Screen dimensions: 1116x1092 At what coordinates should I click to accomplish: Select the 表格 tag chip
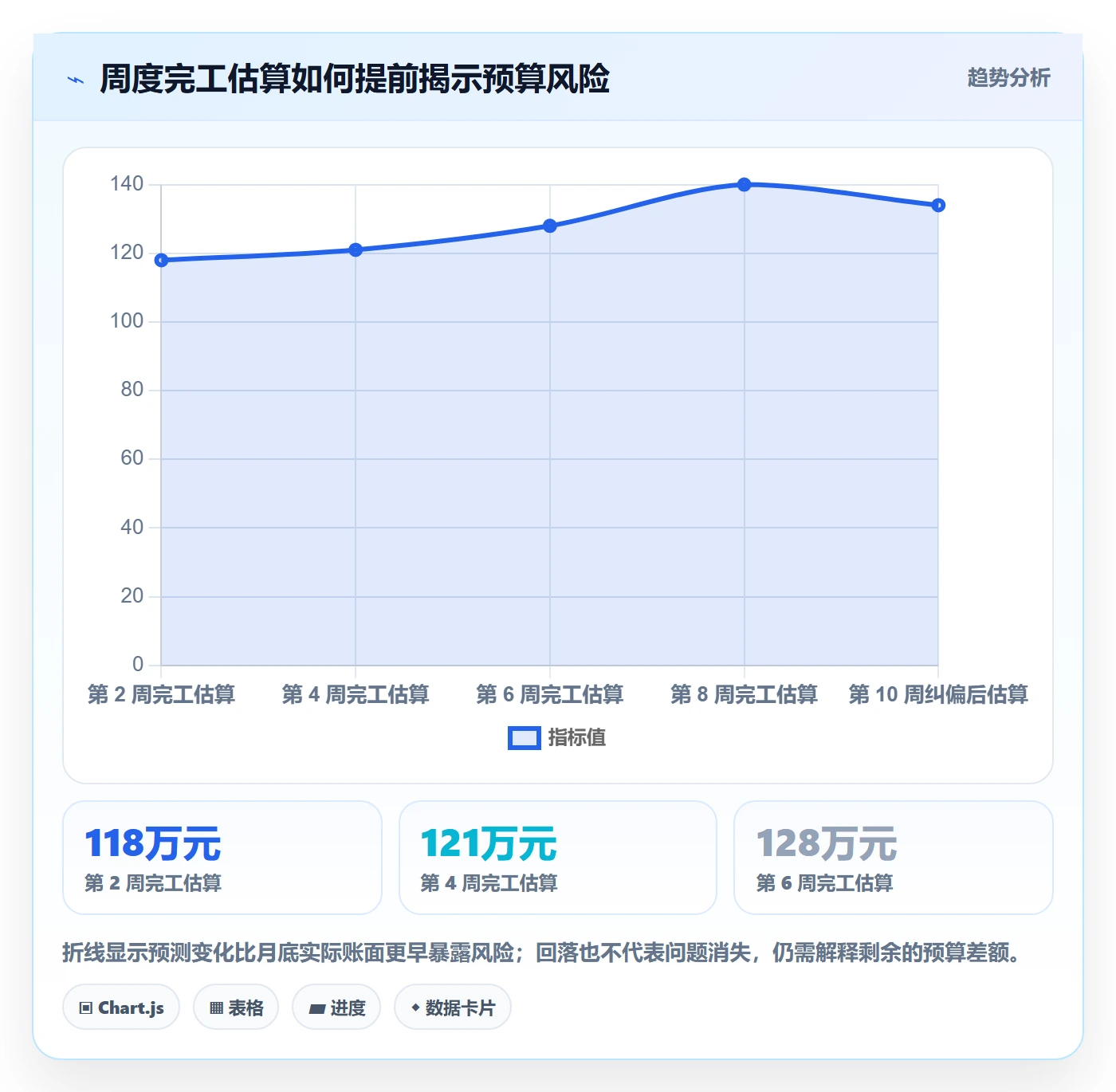tap(236, 1008)
